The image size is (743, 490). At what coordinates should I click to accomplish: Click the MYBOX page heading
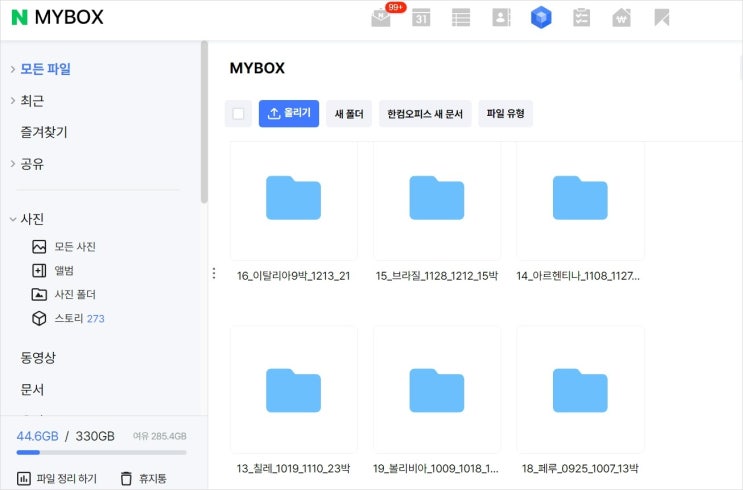tap(257, 68)
